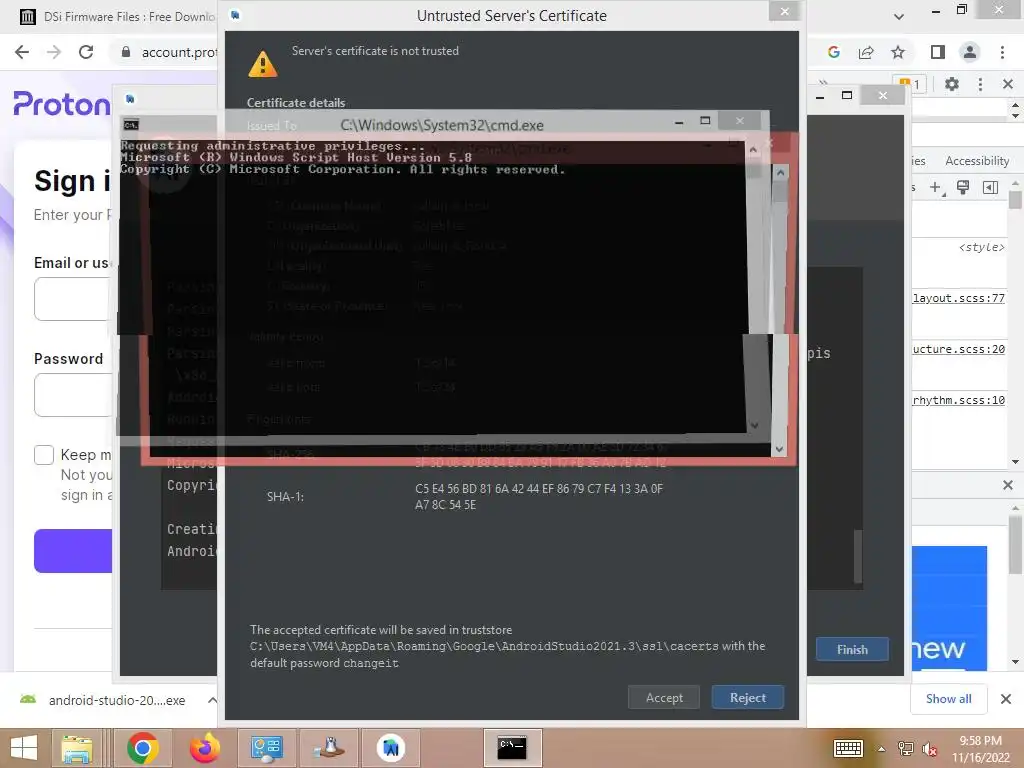Open DevTools more options menu
This screenshot has width=1024, height=768.
point(980,84)
